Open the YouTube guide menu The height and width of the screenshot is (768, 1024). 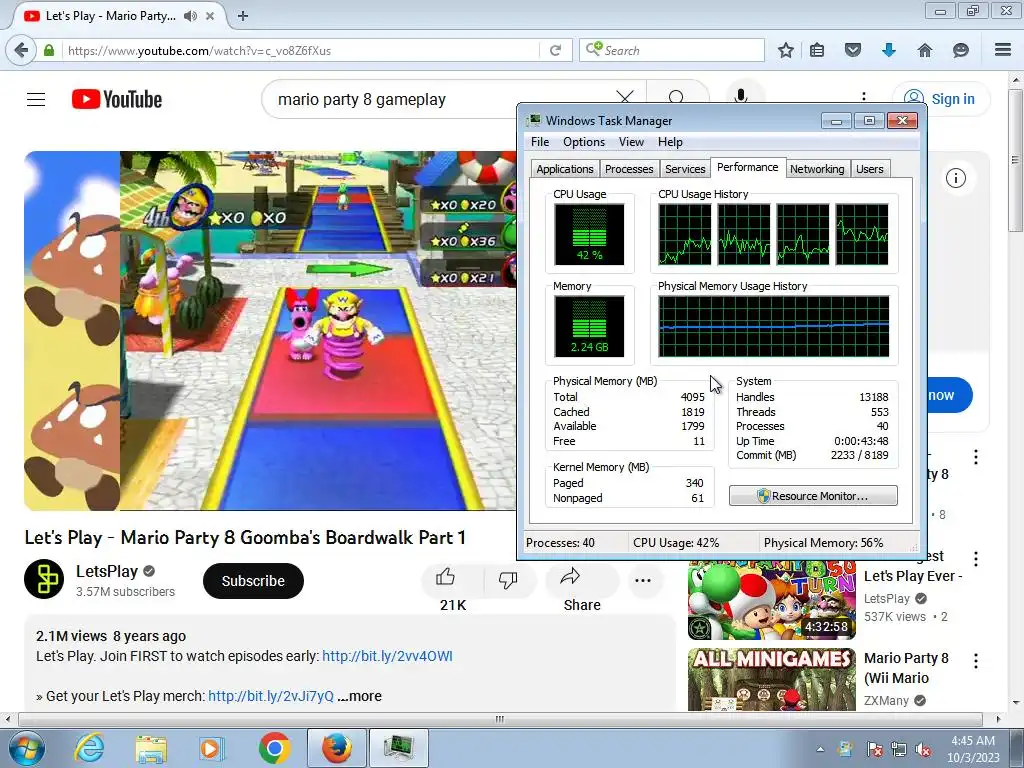tap(36, 99)
